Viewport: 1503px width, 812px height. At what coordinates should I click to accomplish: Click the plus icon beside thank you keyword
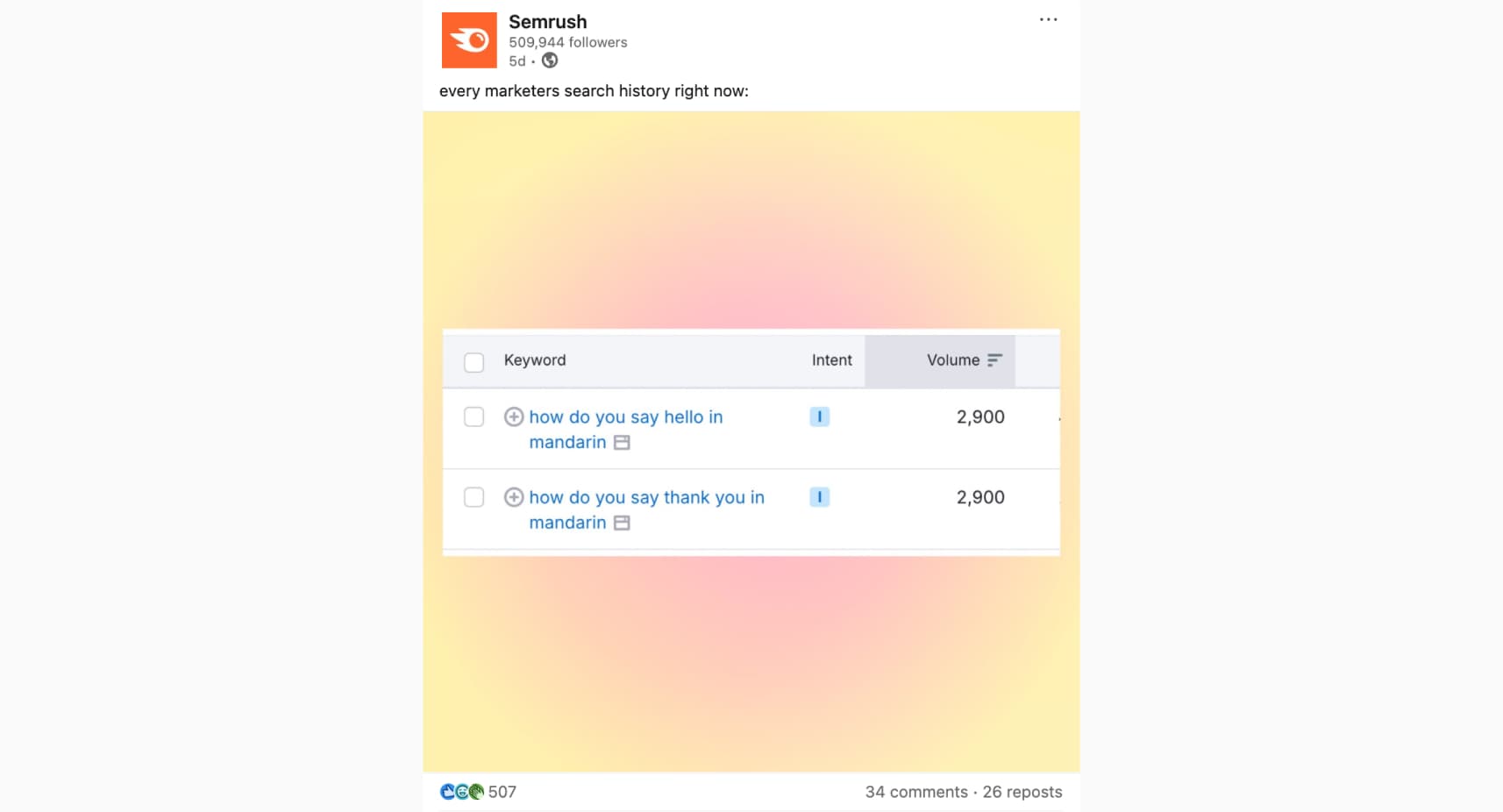click(514, 498)
